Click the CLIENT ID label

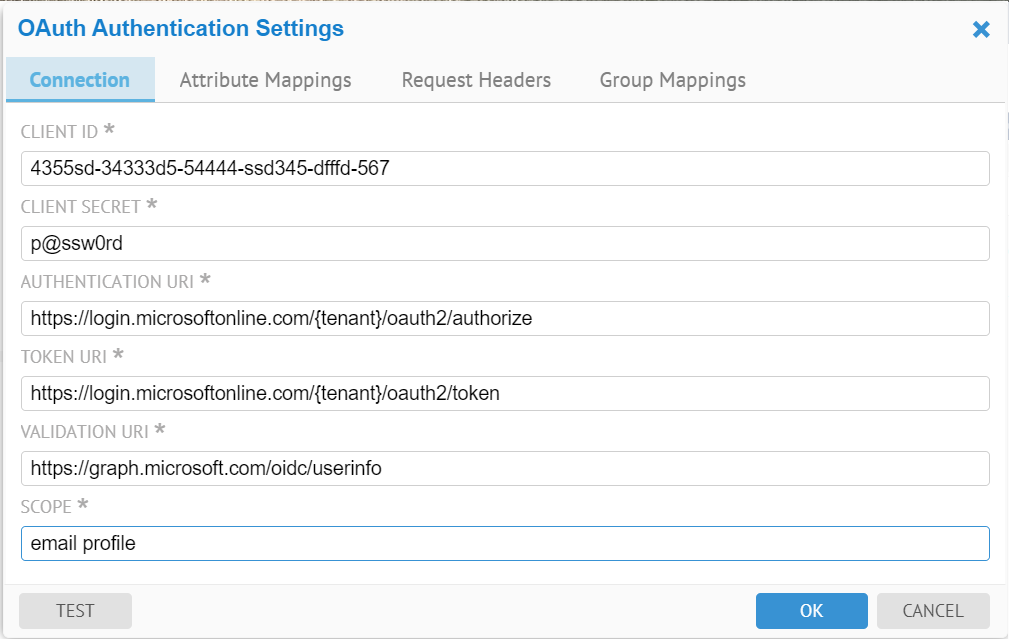click(59, 132)
